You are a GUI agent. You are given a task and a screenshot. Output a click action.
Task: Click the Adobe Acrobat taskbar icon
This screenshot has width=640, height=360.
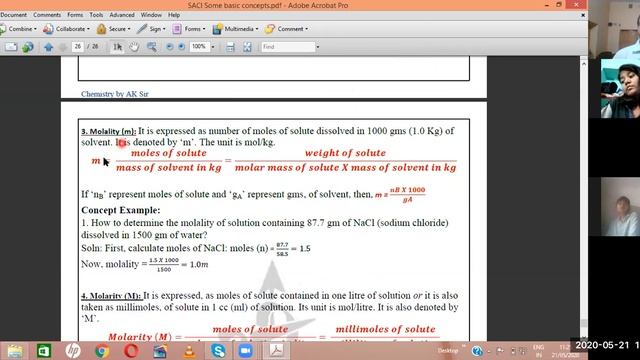[276, 351]
